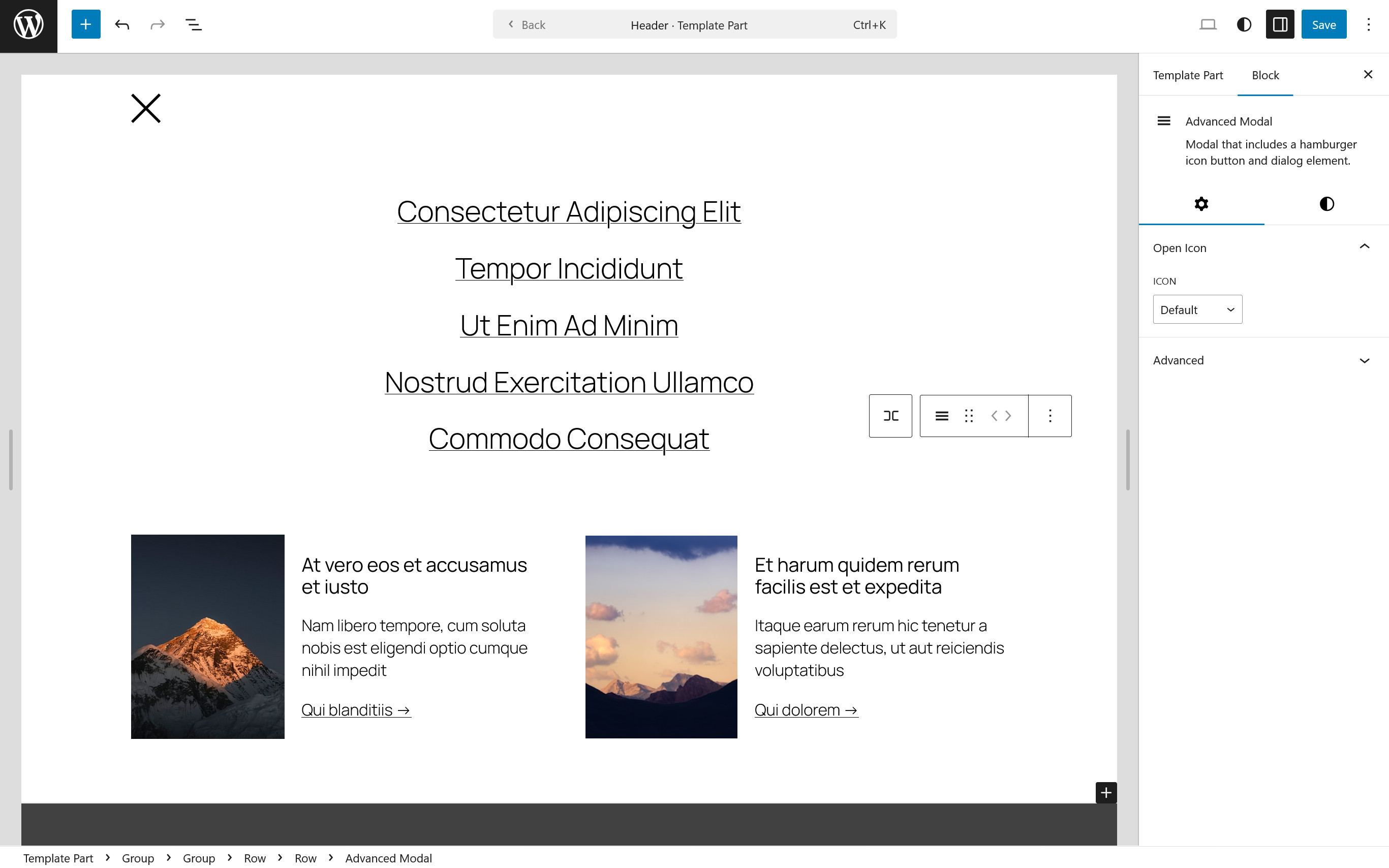Viewport: 1389px width, 868px height.
Task: Redo the last undone change
Action: 157,25
